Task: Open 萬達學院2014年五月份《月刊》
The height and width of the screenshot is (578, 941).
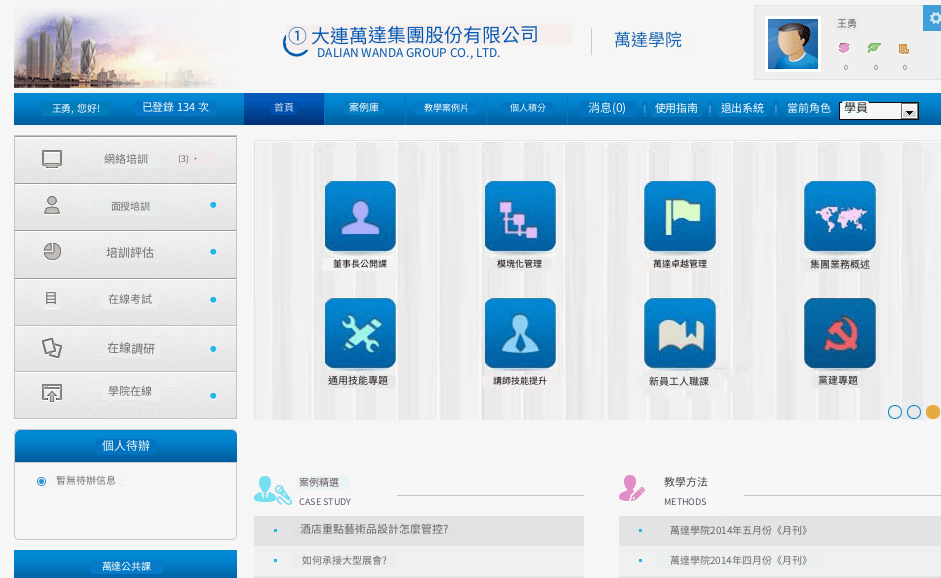Action: (739, 531)
